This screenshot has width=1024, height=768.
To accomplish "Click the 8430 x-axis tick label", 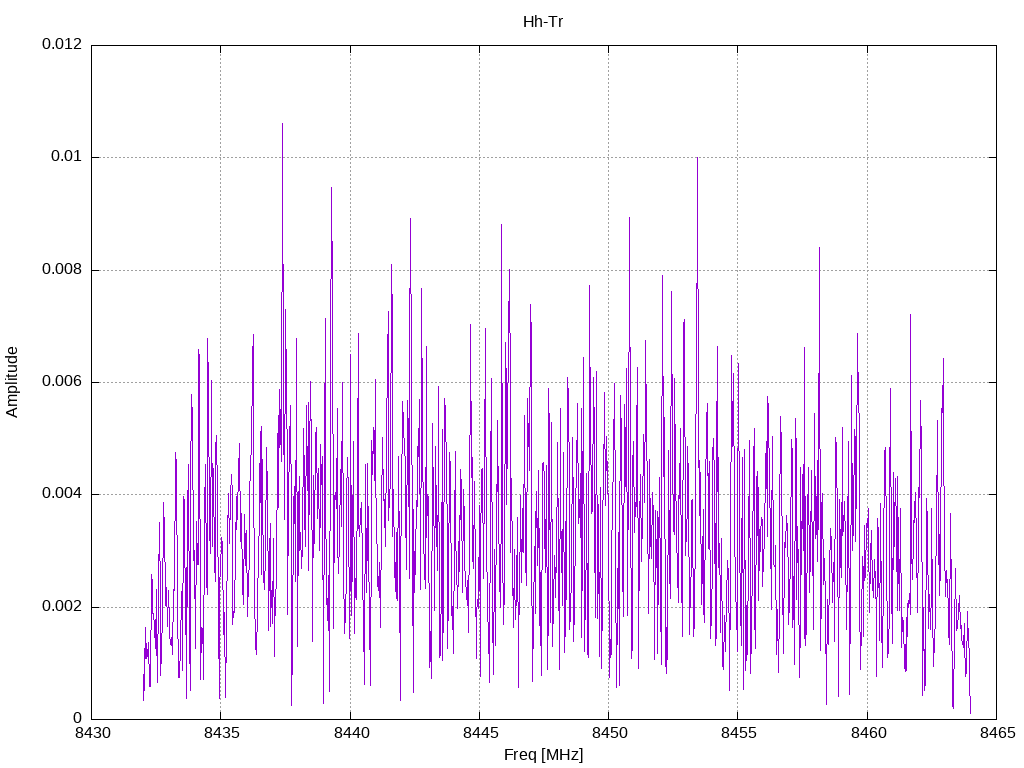I will coord(92,733).
